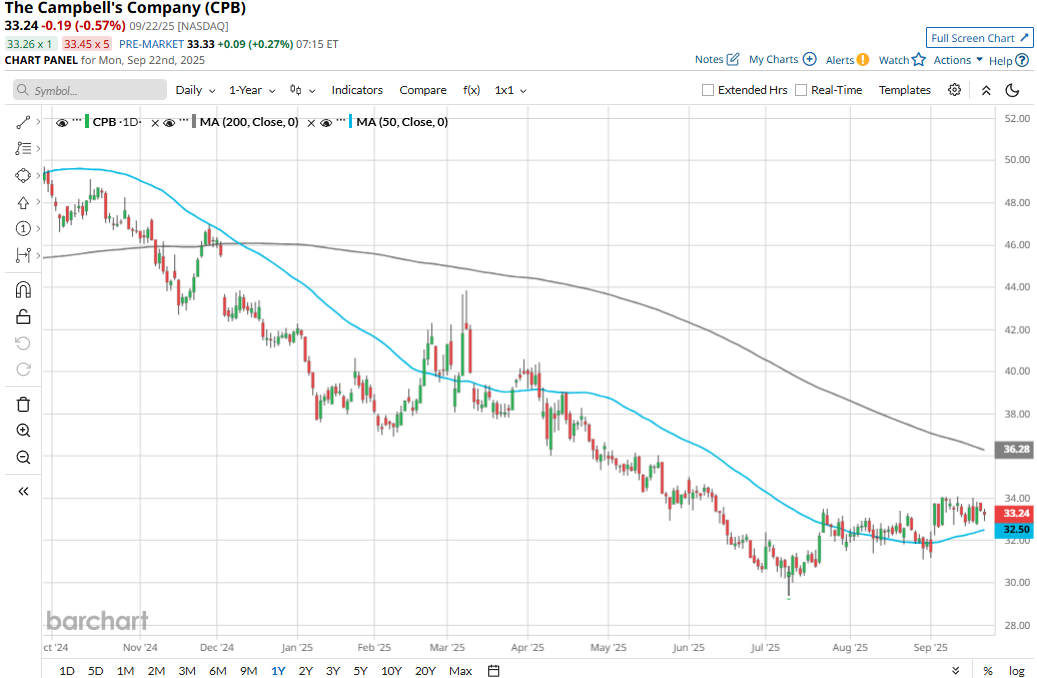Select the 5Y time range

coord(360,671)
